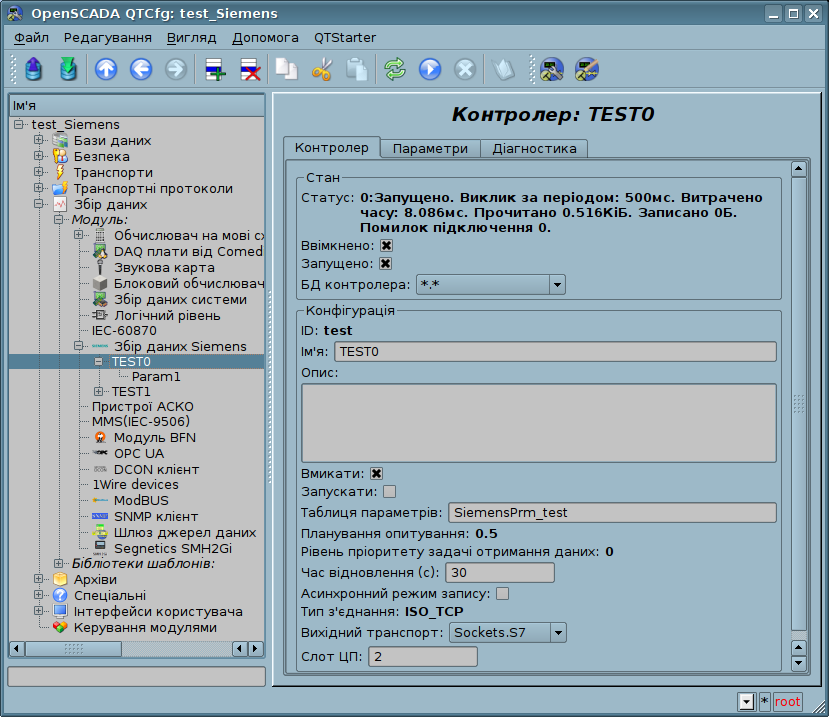Image resolution: width=829 pixels, height=717 pixels.
Task: Click the load from database toolbar icon
Action: point(34,69)
